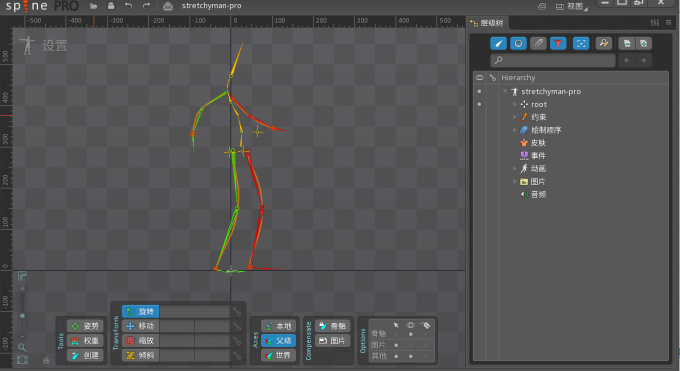Screen dimensions: 680x371
Task: Collapse the stretchyman-pro skeleton node
Action: click(505, 92)
